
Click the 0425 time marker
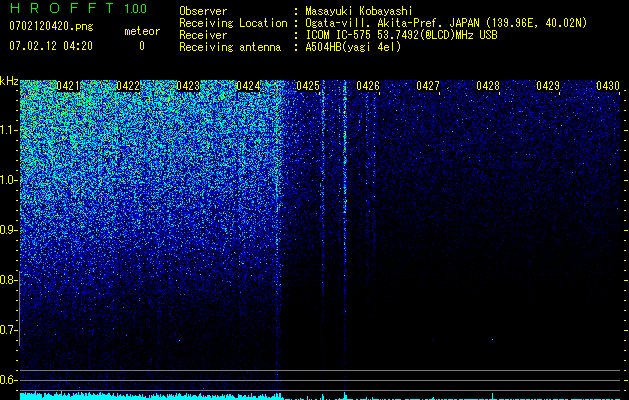pos(308,86)
